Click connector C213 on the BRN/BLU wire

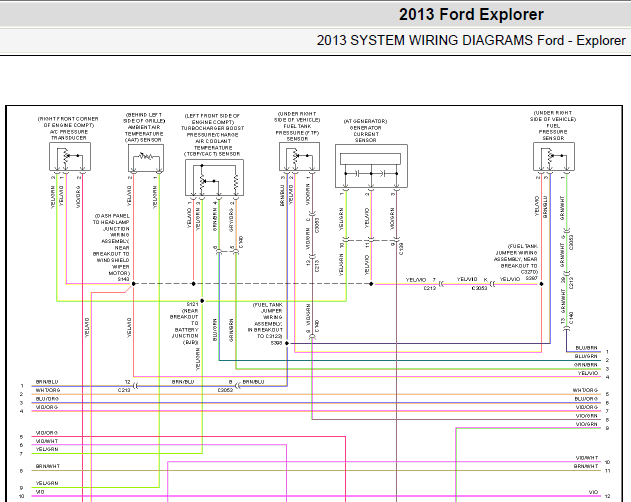pos(124,390)
